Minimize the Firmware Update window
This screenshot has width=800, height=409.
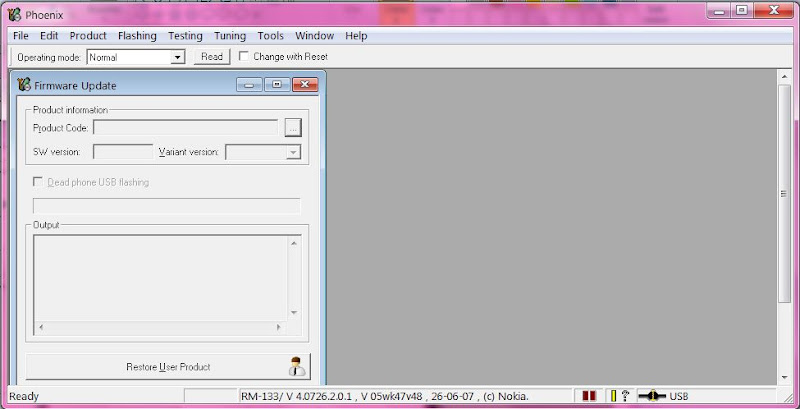(249, 85)
